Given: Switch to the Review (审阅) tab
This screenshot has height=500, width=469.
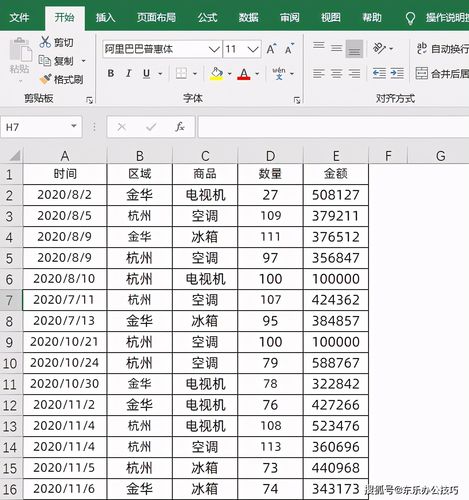Looking at the screenshot, I should (x=290, y=17).
